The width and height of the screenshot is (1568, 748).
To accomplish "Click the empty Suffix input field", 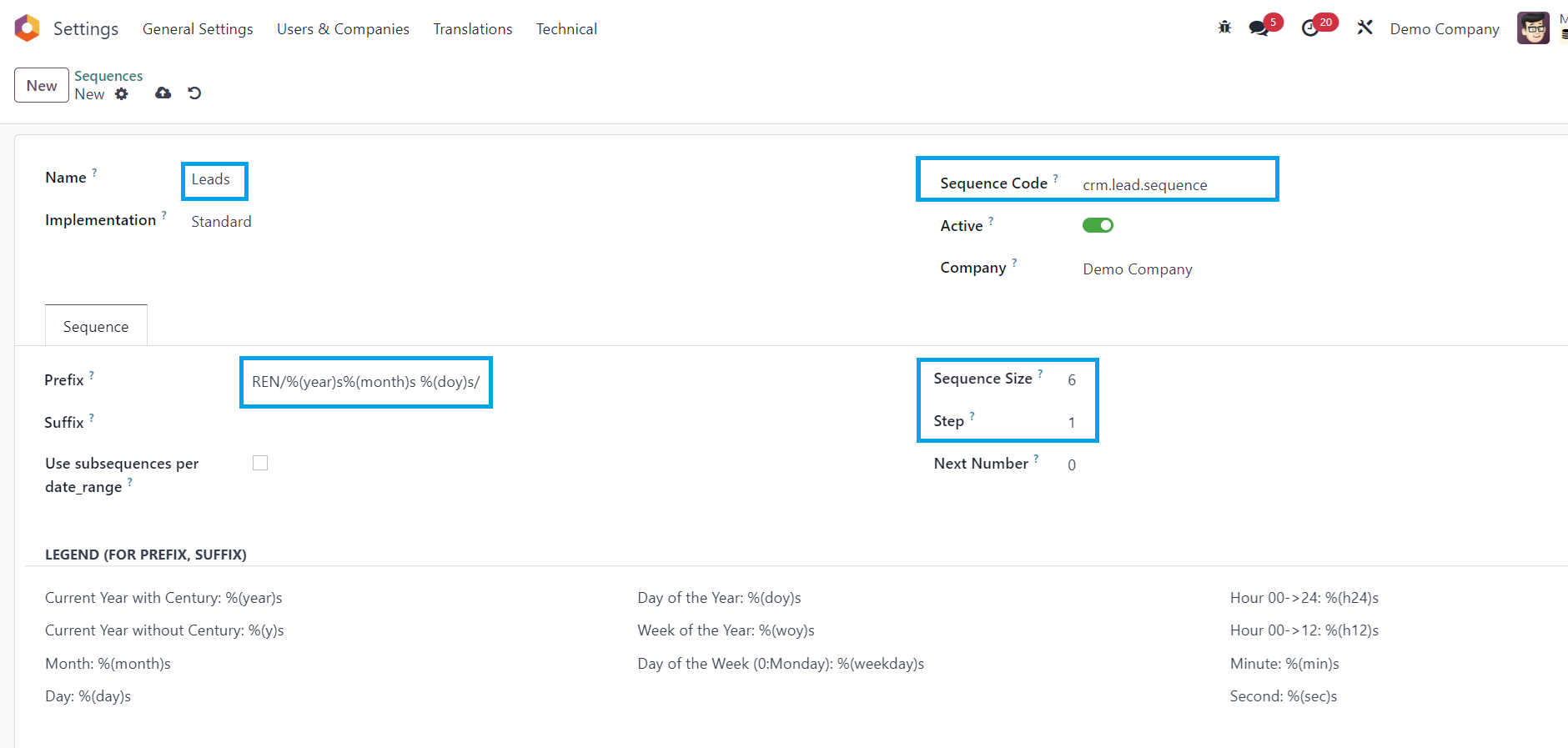I will pyautogui.click(x=367, y=423).
